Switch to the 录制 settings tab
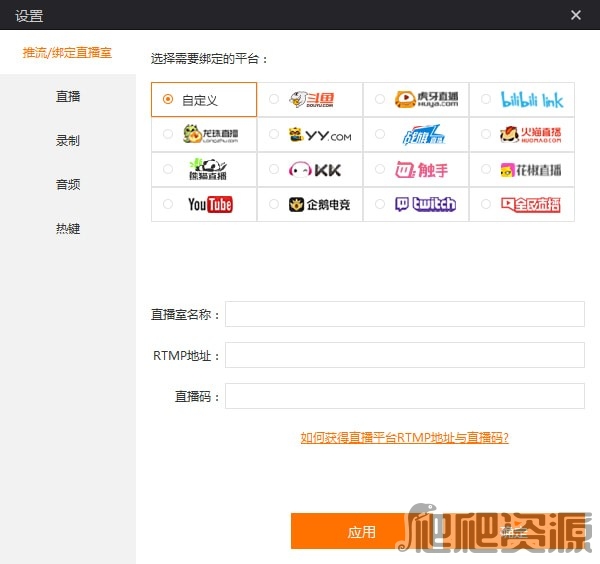600x564 pixels. click(x=68, y=140)
